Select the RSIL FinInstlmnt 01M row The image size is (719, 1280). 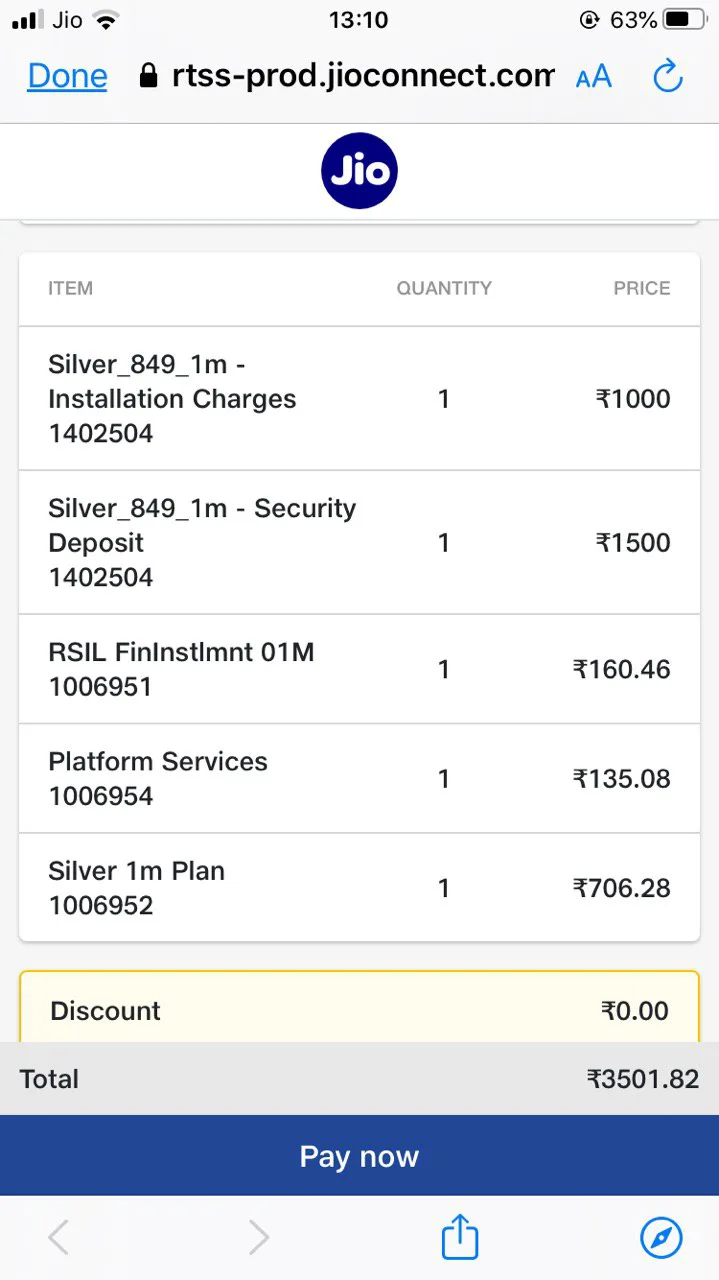359,669
